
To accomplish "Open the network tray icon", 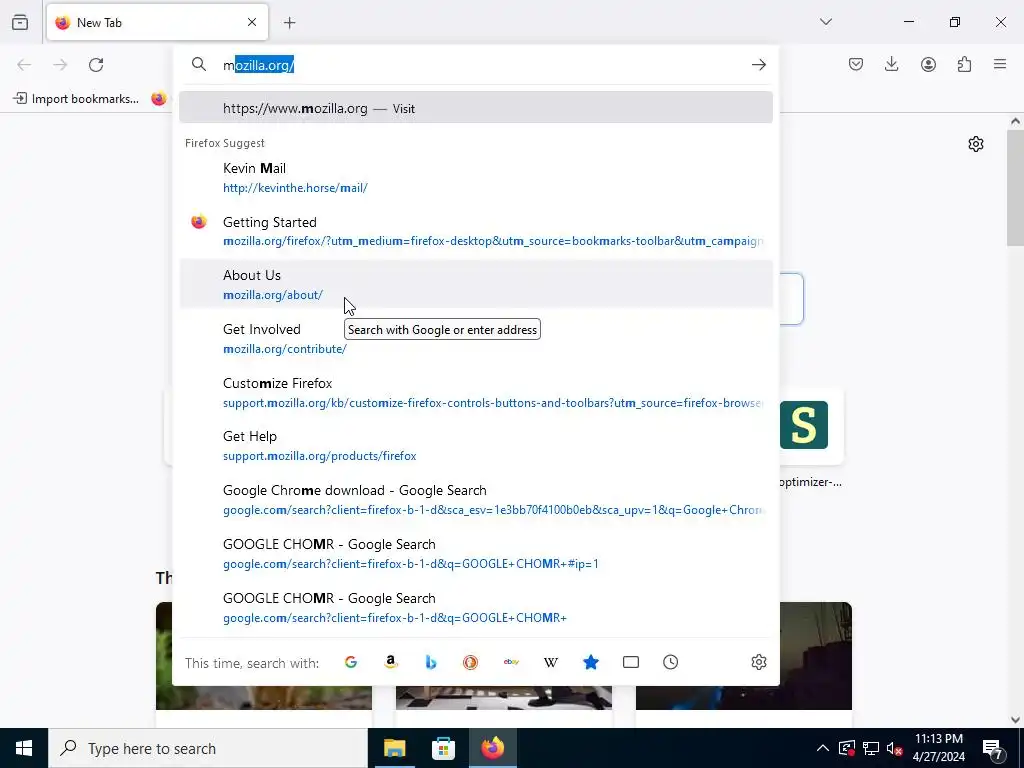I will click(x=871, y=748).
